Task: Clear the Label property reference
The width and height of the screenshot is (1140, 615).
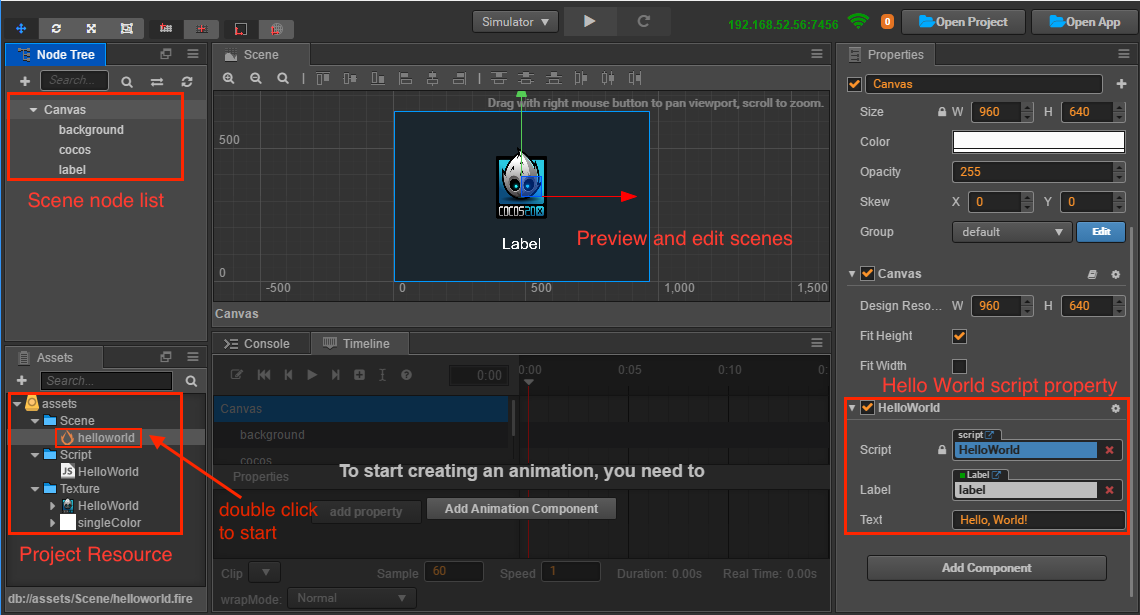Action: click(1109, 490)
